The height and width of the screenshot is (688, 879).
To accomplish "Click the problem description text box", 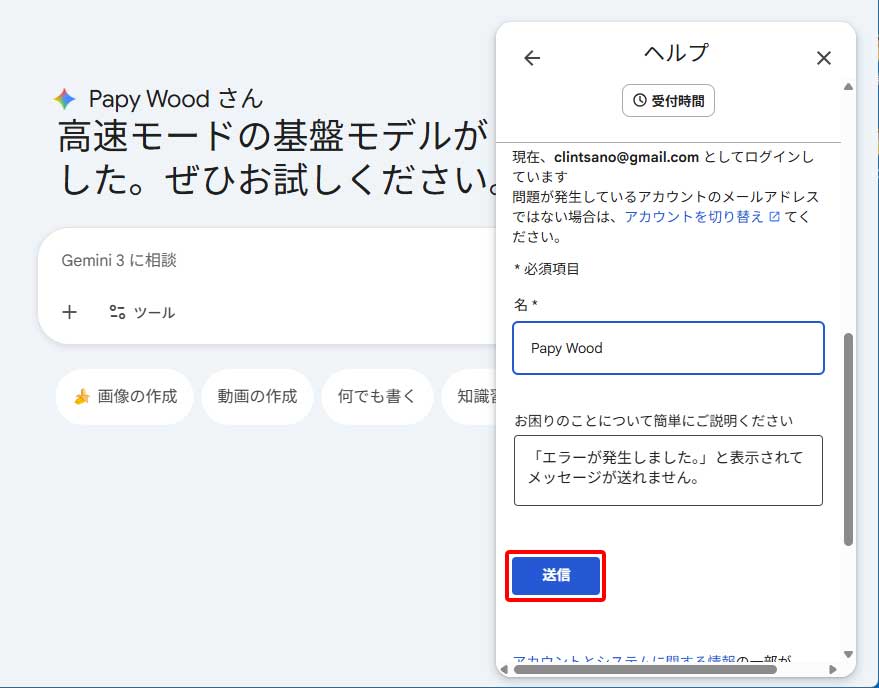I will pyautogui.click(x=667, y=470).
